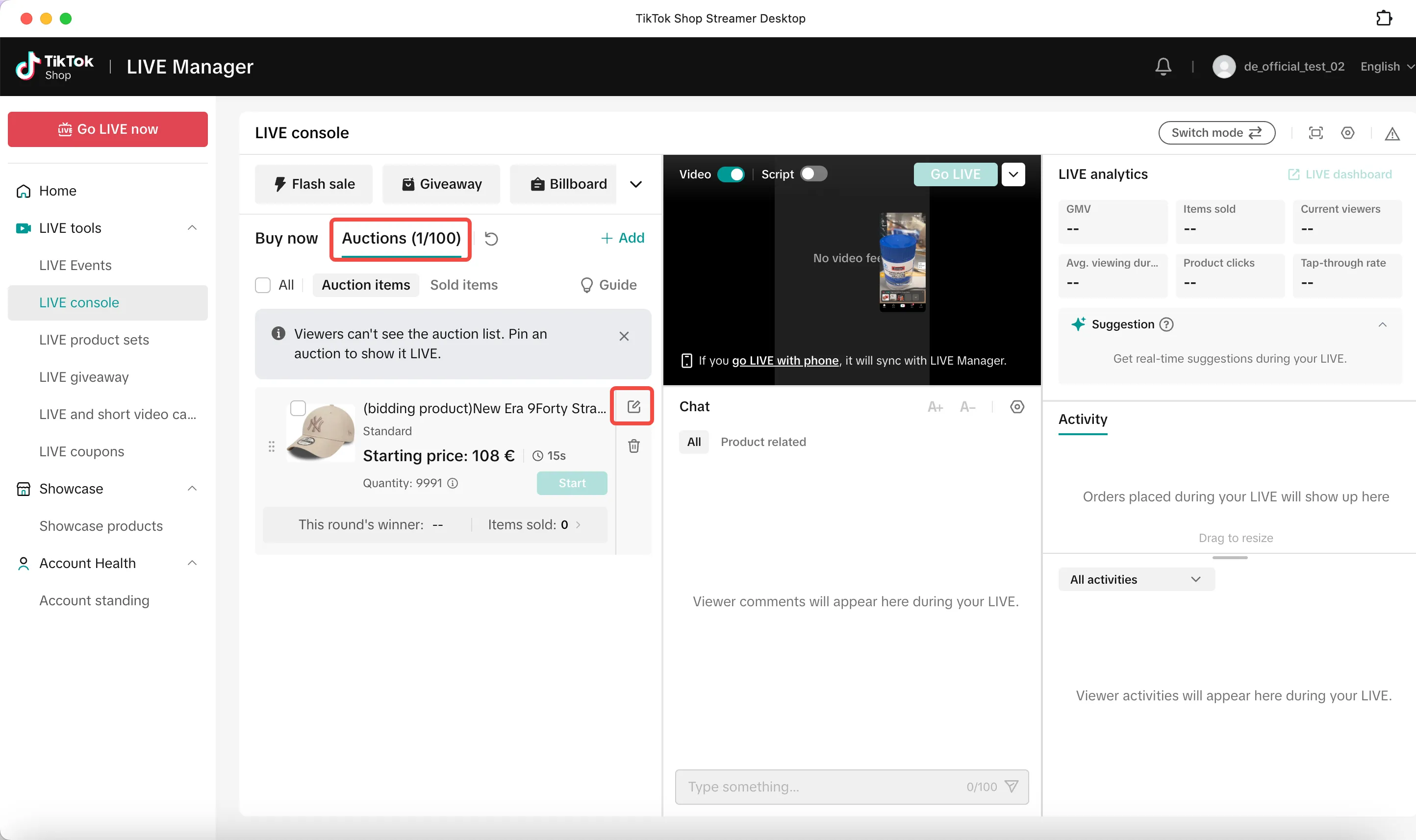Switch to Sold items
Viewport: 1416px width, 840px height.
(x=464, y=285)
